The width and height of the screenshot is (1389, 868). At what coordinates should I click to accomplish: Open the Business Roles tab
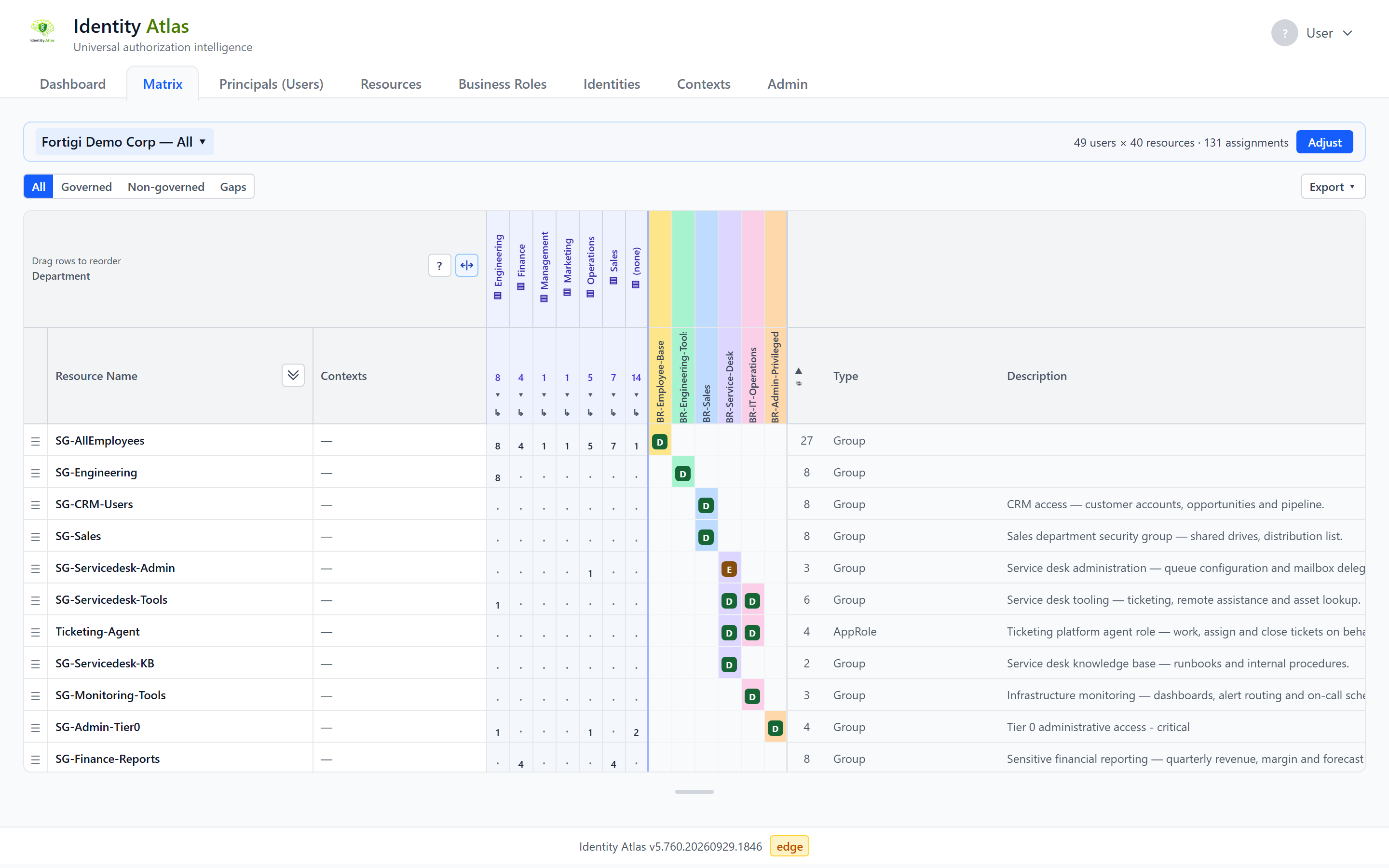(502, 84)
